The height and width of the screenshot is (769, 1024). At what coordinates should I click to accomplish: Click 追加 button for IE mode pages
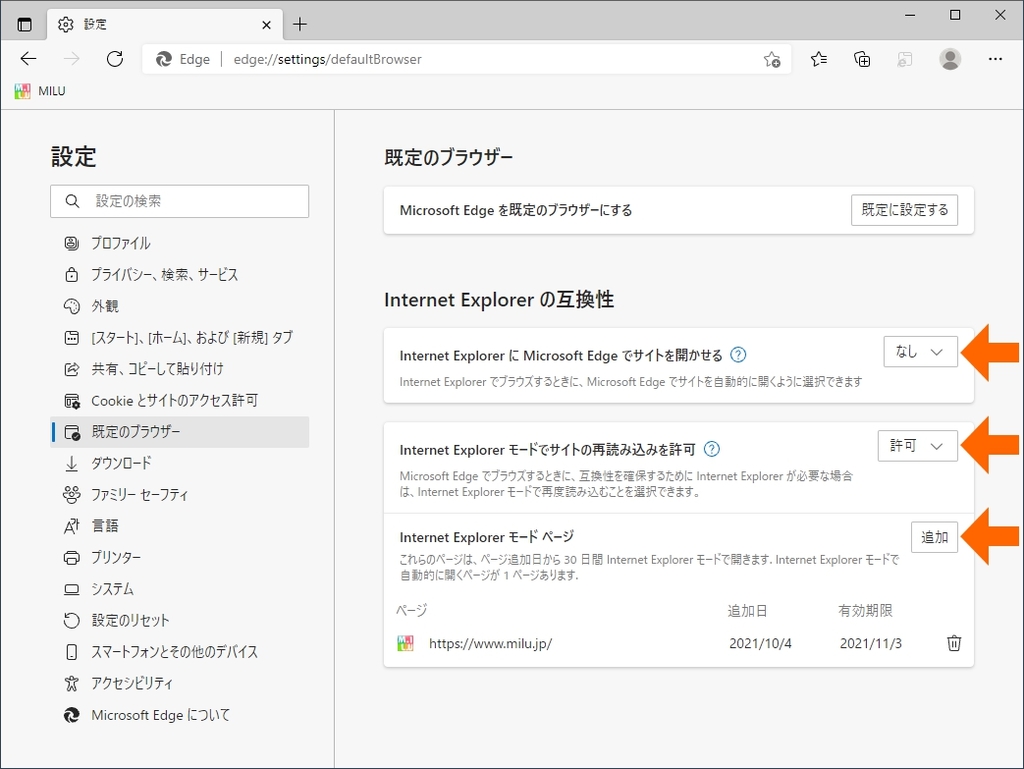coord(935,537)
